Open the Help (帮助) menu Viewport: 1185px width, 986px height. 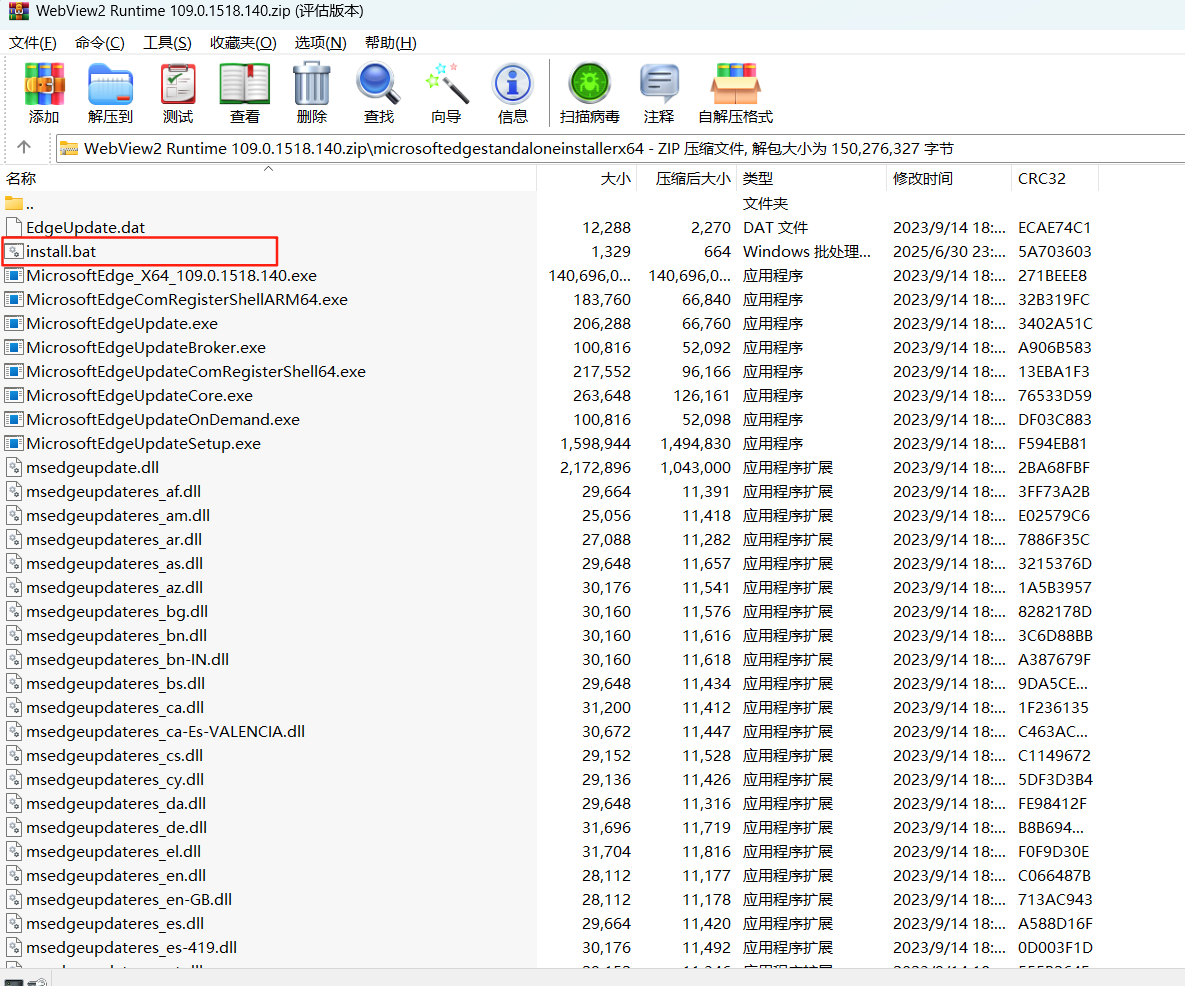pyautogui.click(x=391, y=43)
